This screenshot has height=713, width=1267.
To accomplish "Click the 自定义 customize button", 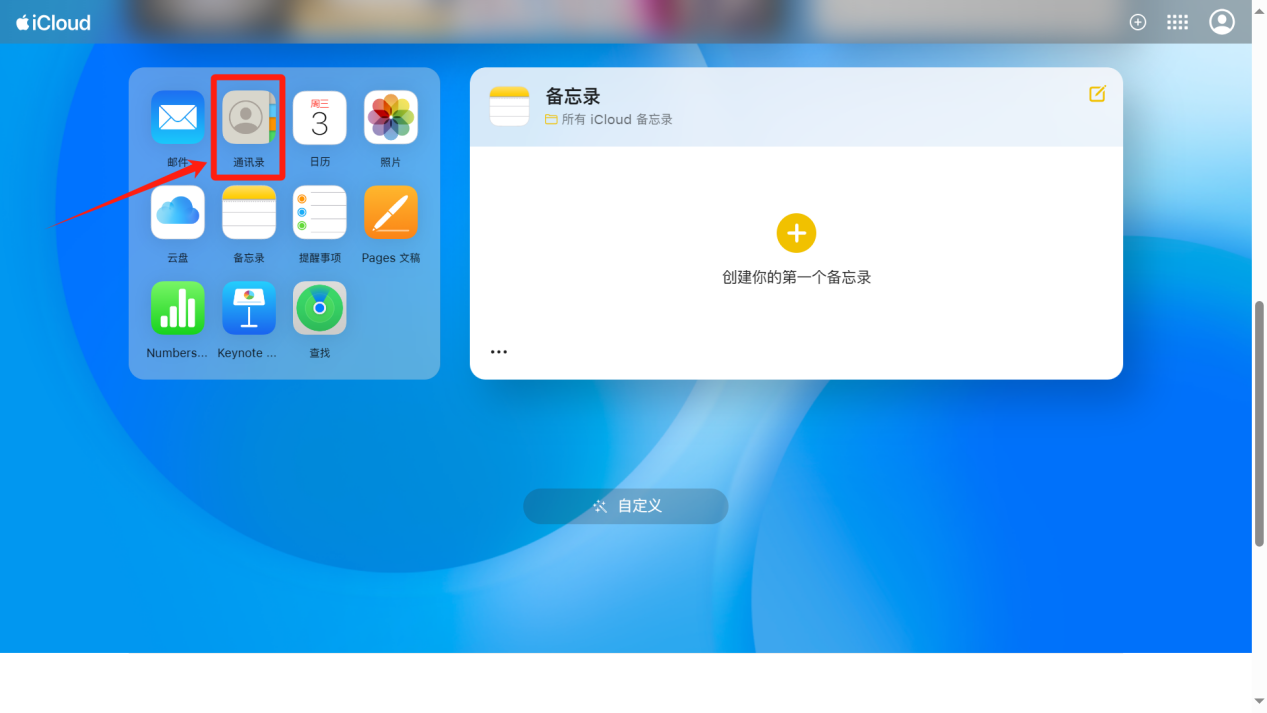I will coord(626,506).
